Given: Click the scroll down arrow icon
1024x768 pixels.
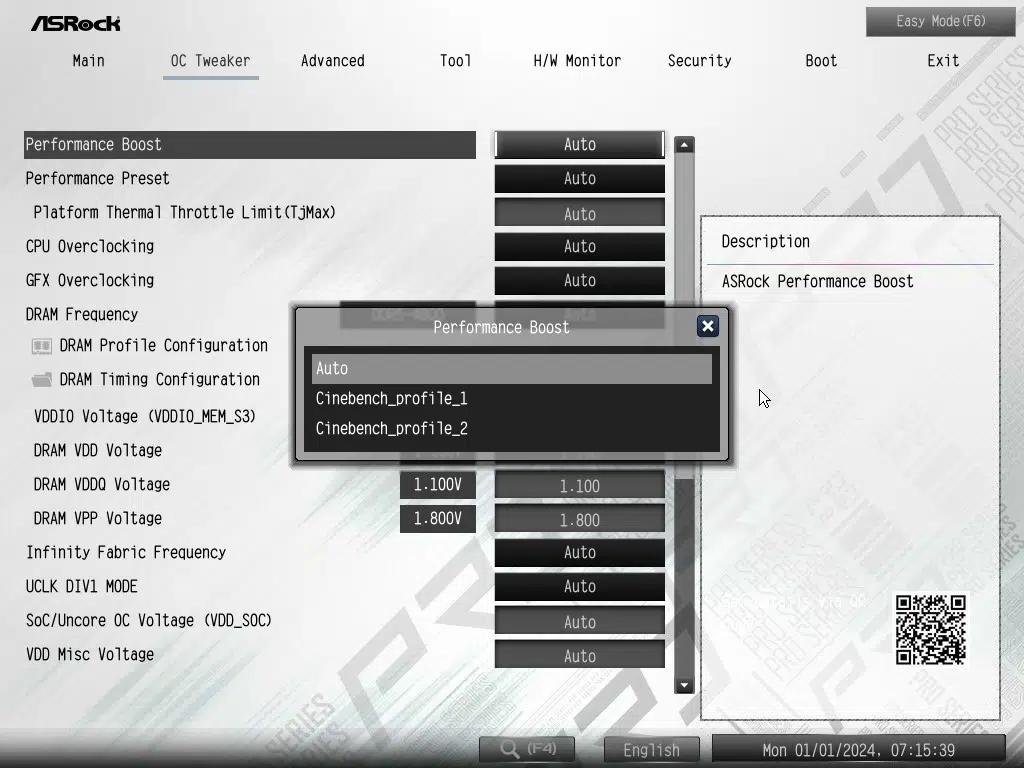Looking at the screenshot, I should (684, 685).
